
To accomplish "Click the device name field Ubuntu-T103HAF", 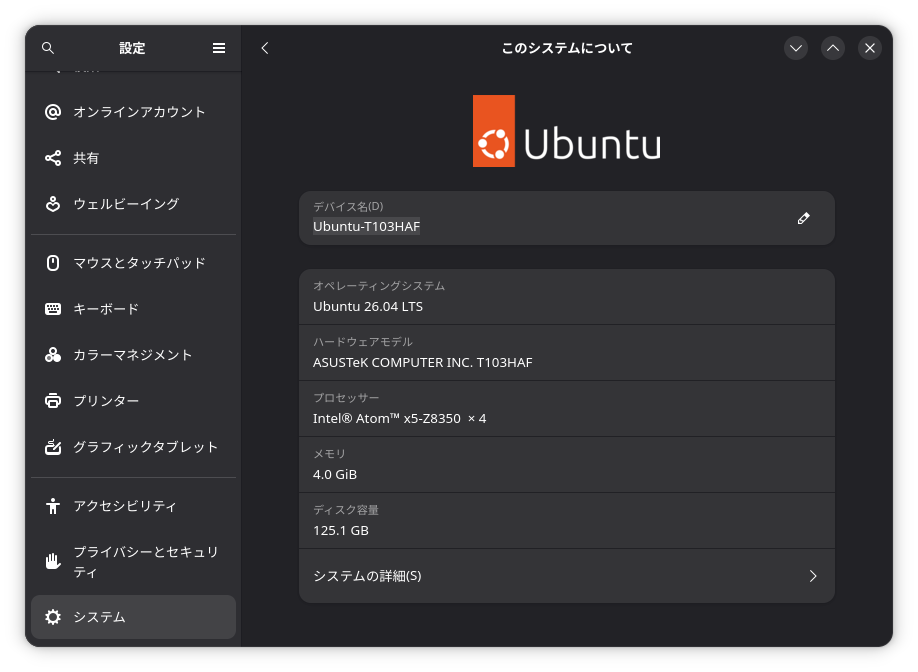I will click(567, 218).
